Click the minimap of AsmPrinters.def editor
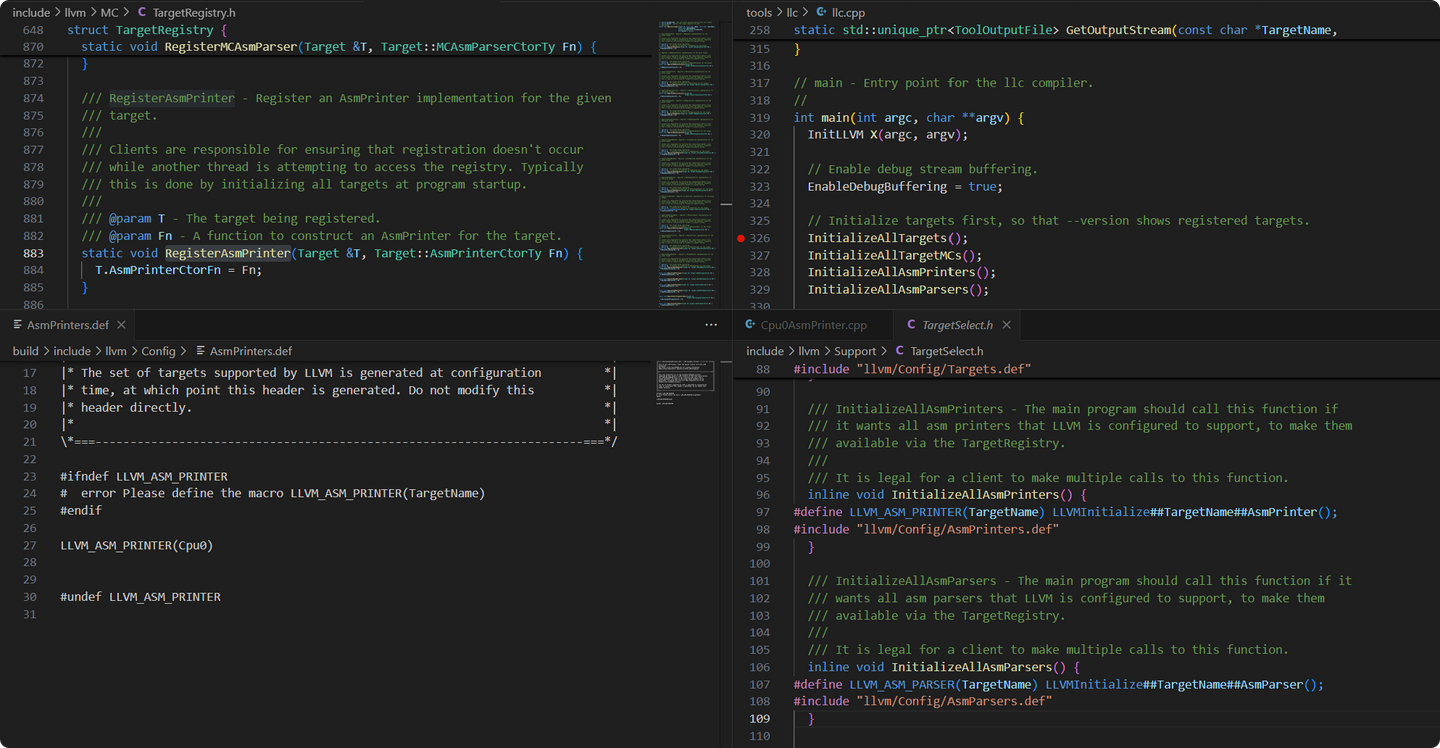The width and height of the screenshot is (1440, 748). [x=685, y=380]
